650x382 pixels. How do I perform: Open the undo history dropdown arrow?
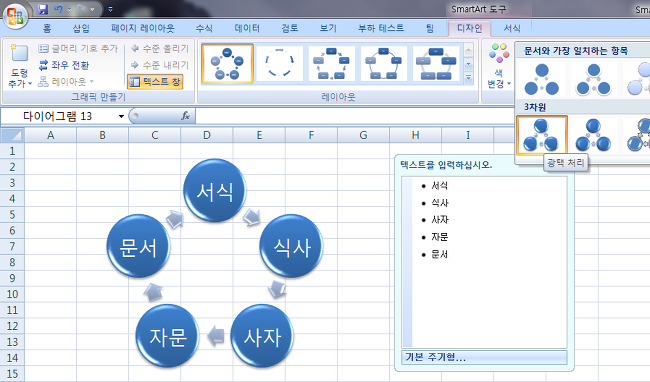click(x=69, y=9)
